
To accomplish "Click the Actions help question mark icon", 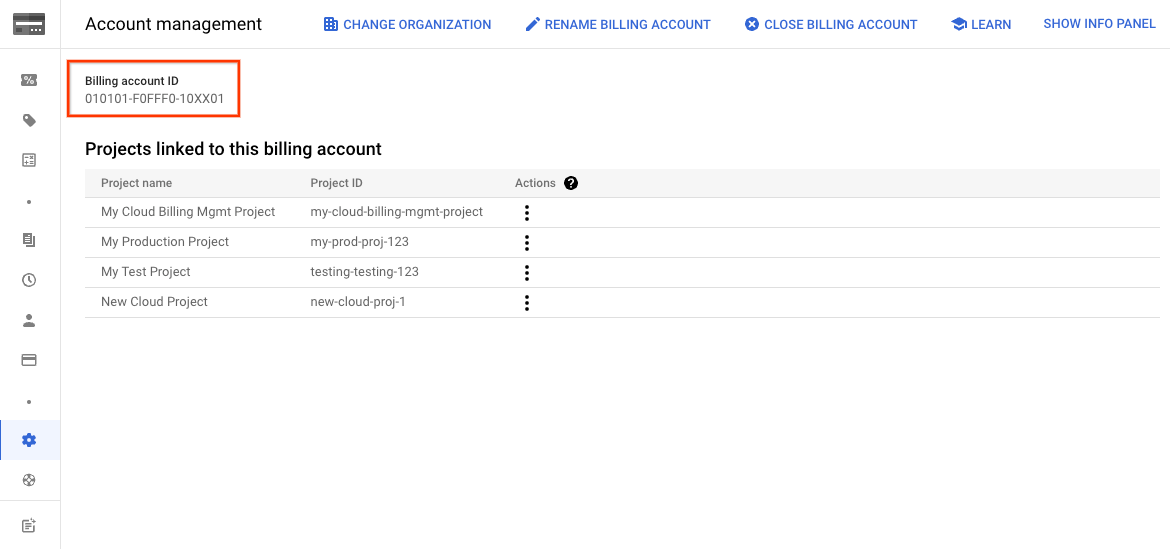I will click(571, 183).
